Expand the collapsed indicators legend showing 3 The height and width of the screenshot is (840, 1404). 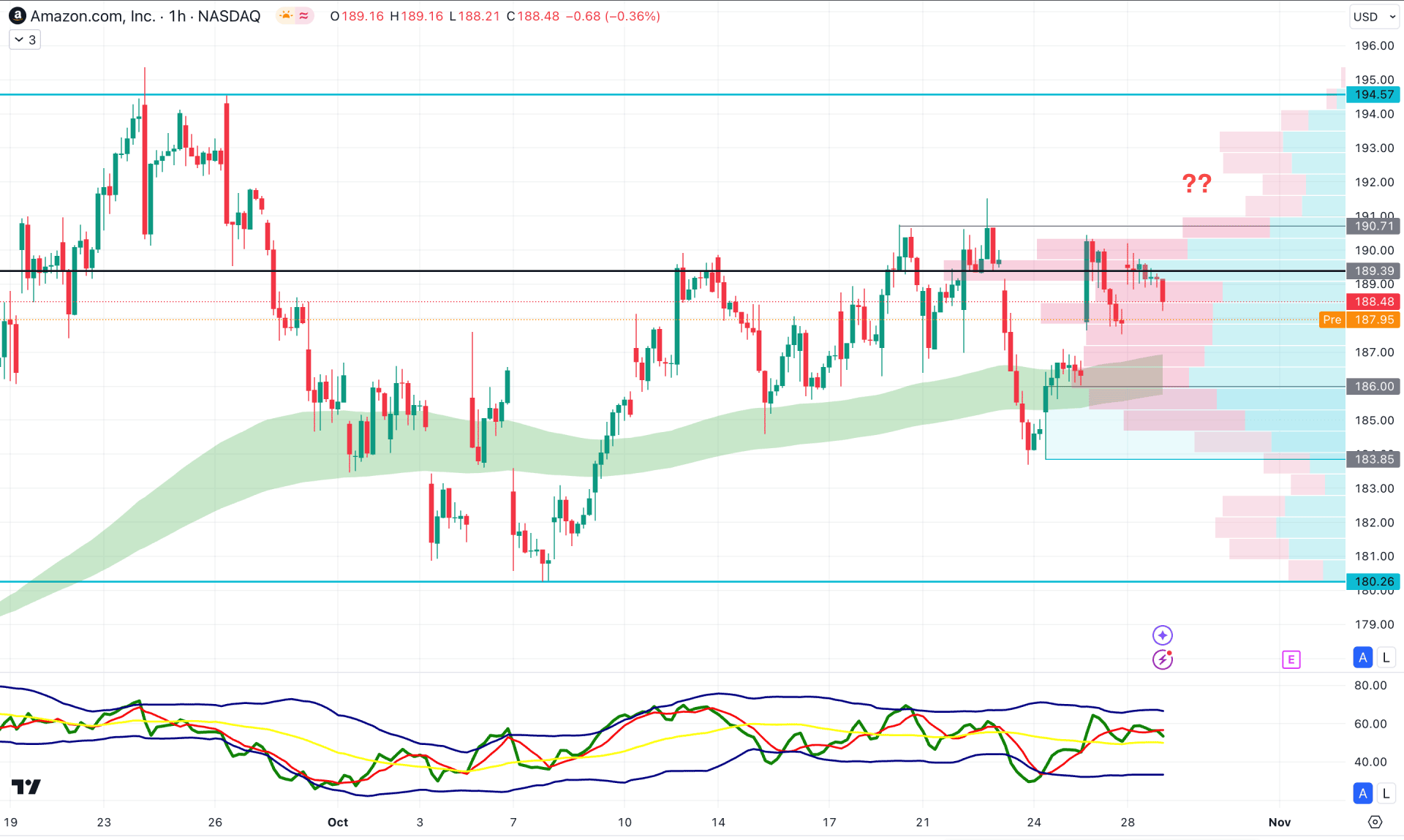25,39
